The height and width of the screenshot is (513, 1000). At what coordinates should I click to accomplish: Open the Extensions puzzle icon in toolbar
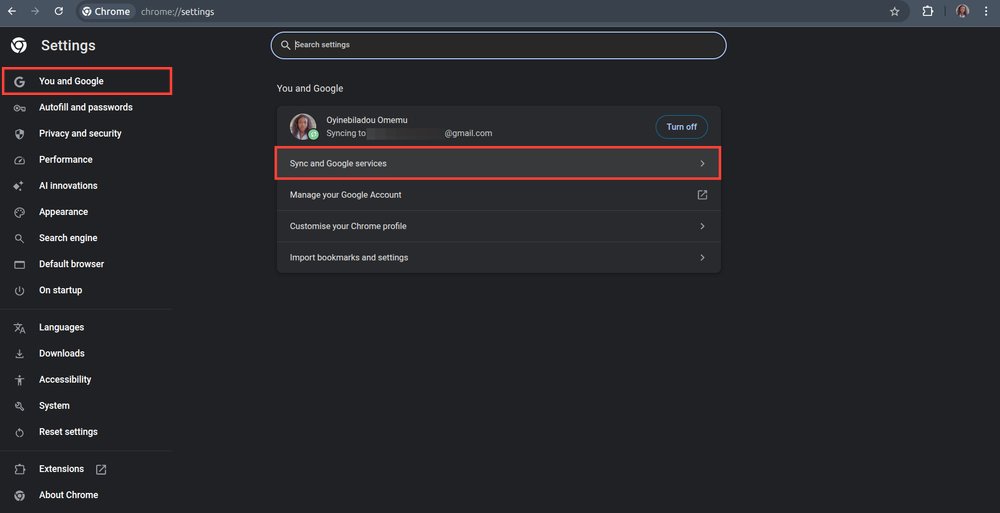tap(928, 12)
